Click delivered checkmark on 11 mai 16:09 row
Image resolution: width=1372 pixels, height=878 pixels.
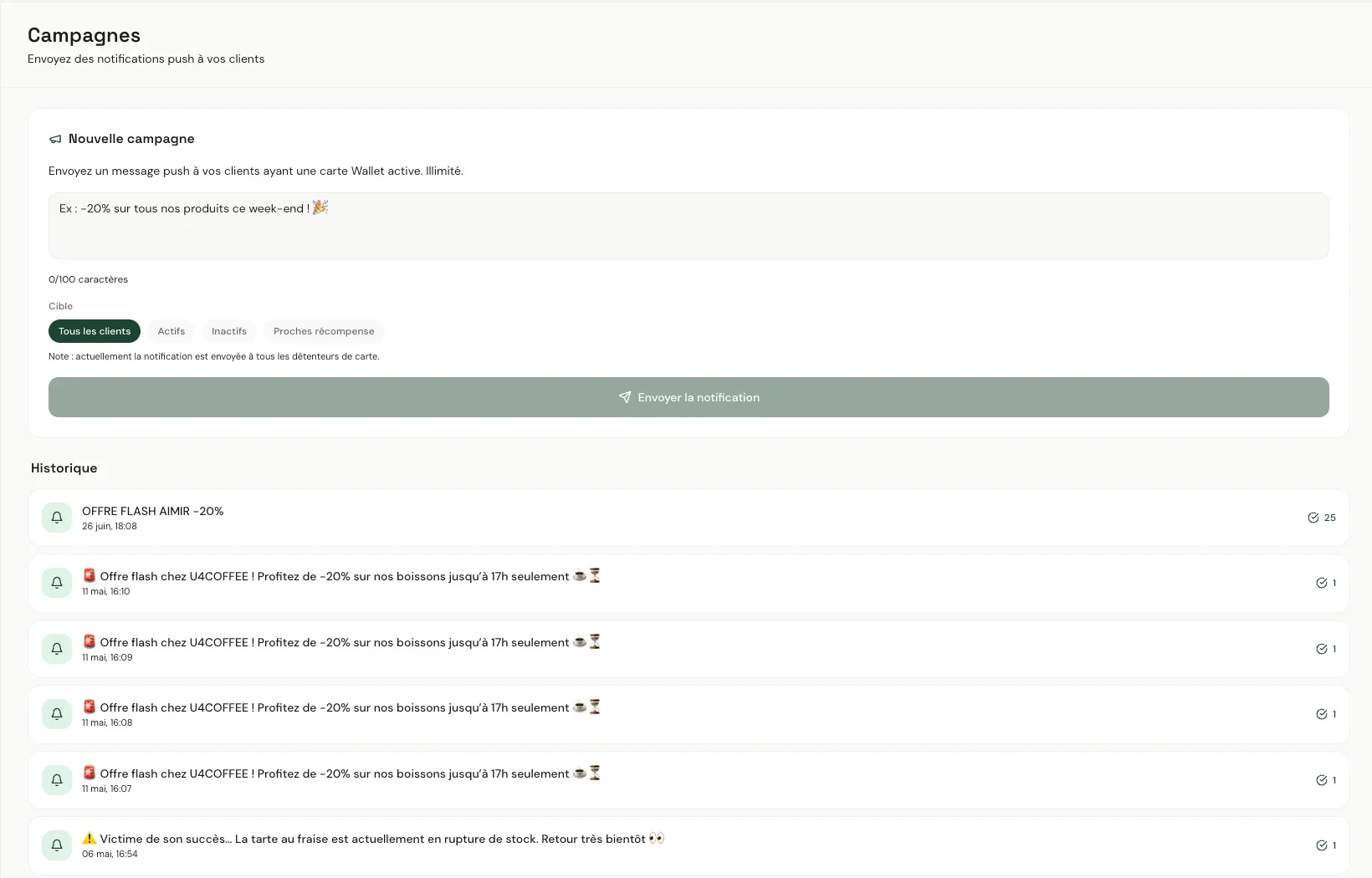[1322, 649]
